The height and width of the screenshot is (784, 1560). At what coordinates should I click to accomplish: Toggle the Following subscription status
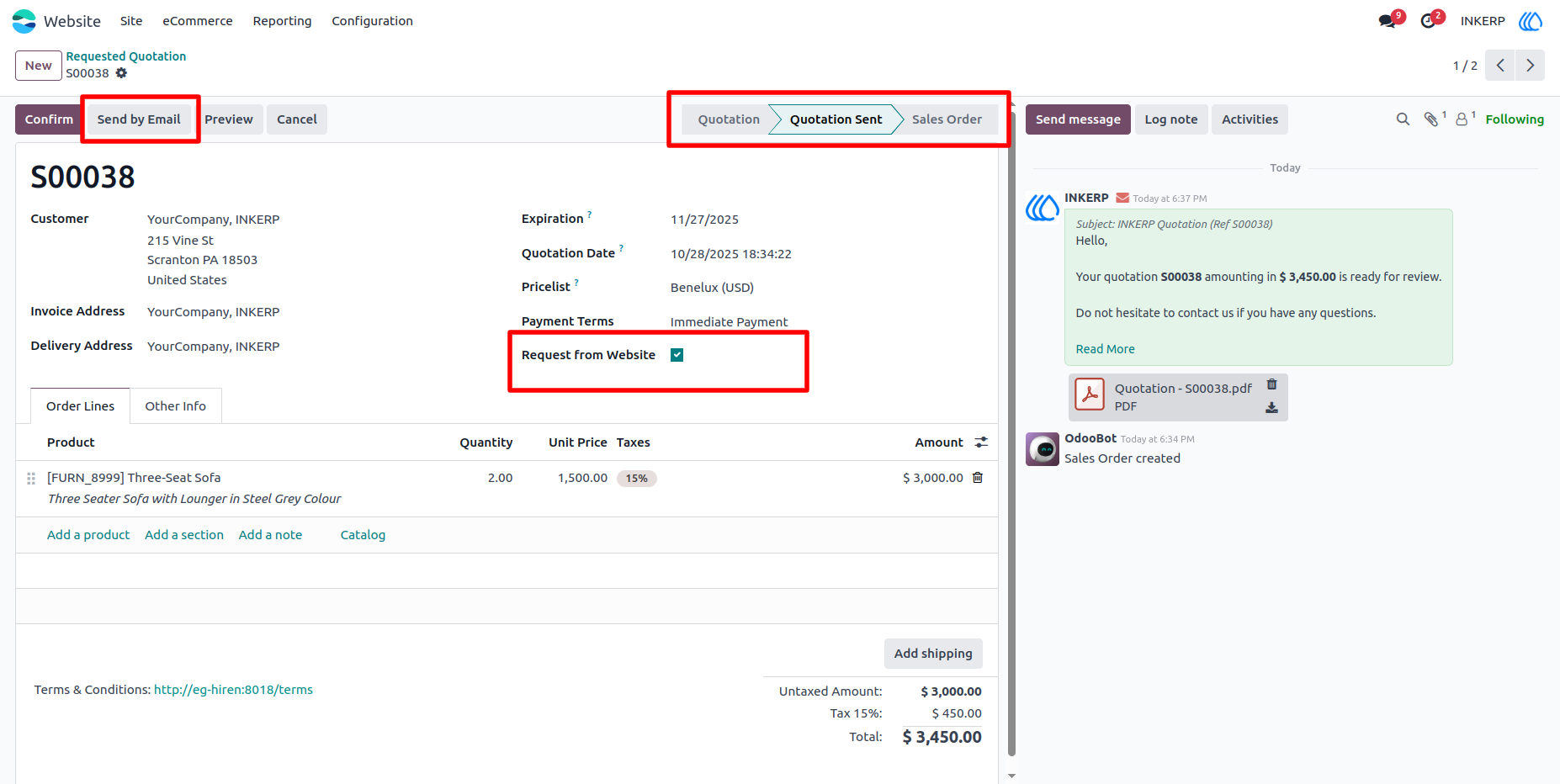click(1515, 119)
